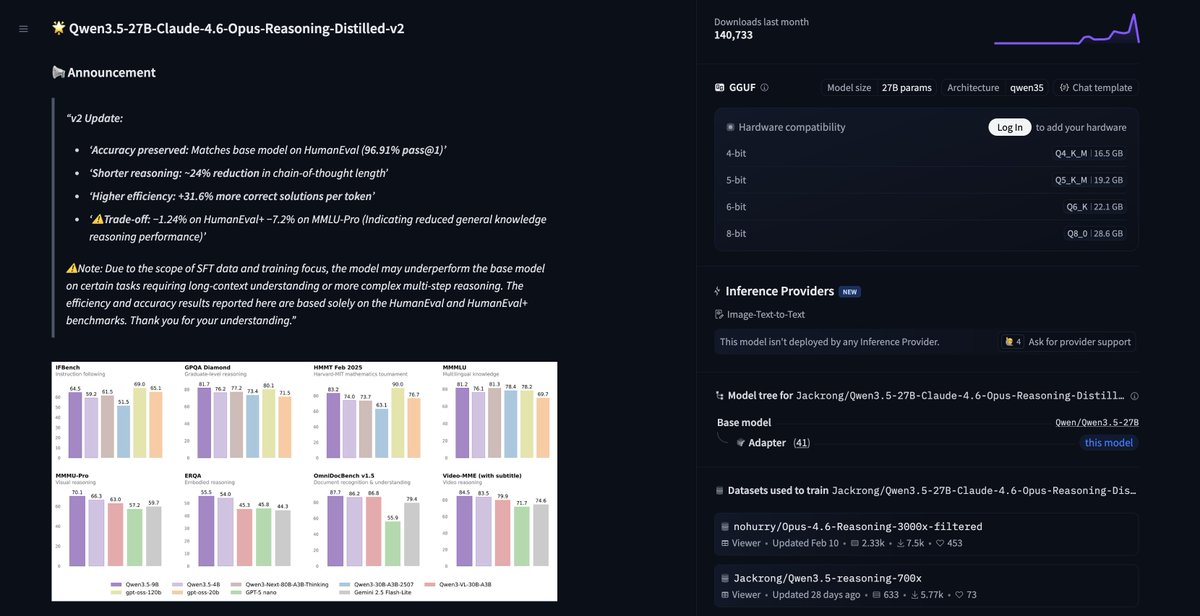Click Viewer icon on Jackrong reasoning-700x dataset

724,594
